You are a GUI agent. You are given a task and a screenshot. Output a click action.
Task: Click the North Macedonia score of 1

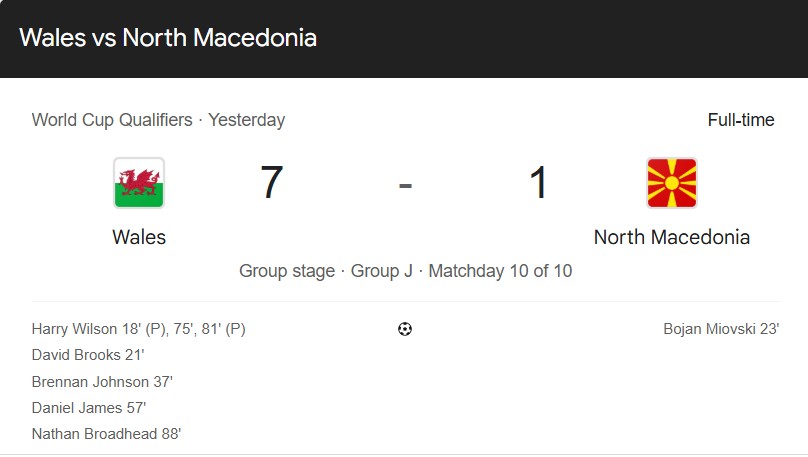coord(539,183)
